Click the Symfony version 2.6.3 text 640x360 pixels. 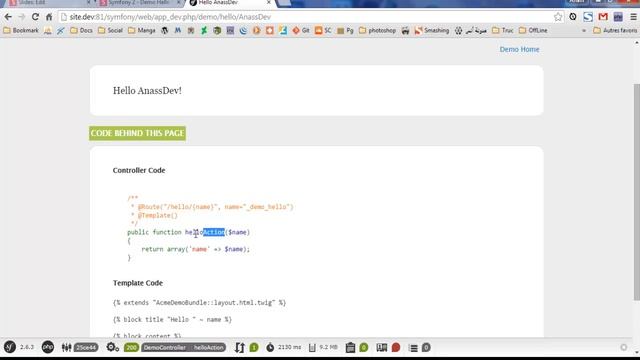coord(27,347)
